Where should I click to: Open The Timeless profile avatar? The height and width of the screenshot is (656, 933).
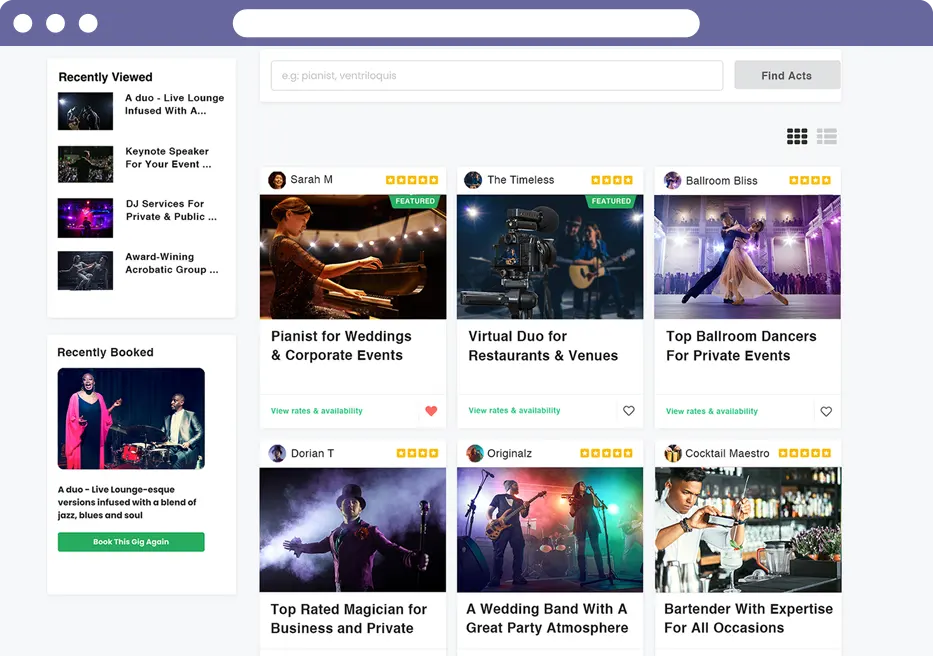point(473,180)
